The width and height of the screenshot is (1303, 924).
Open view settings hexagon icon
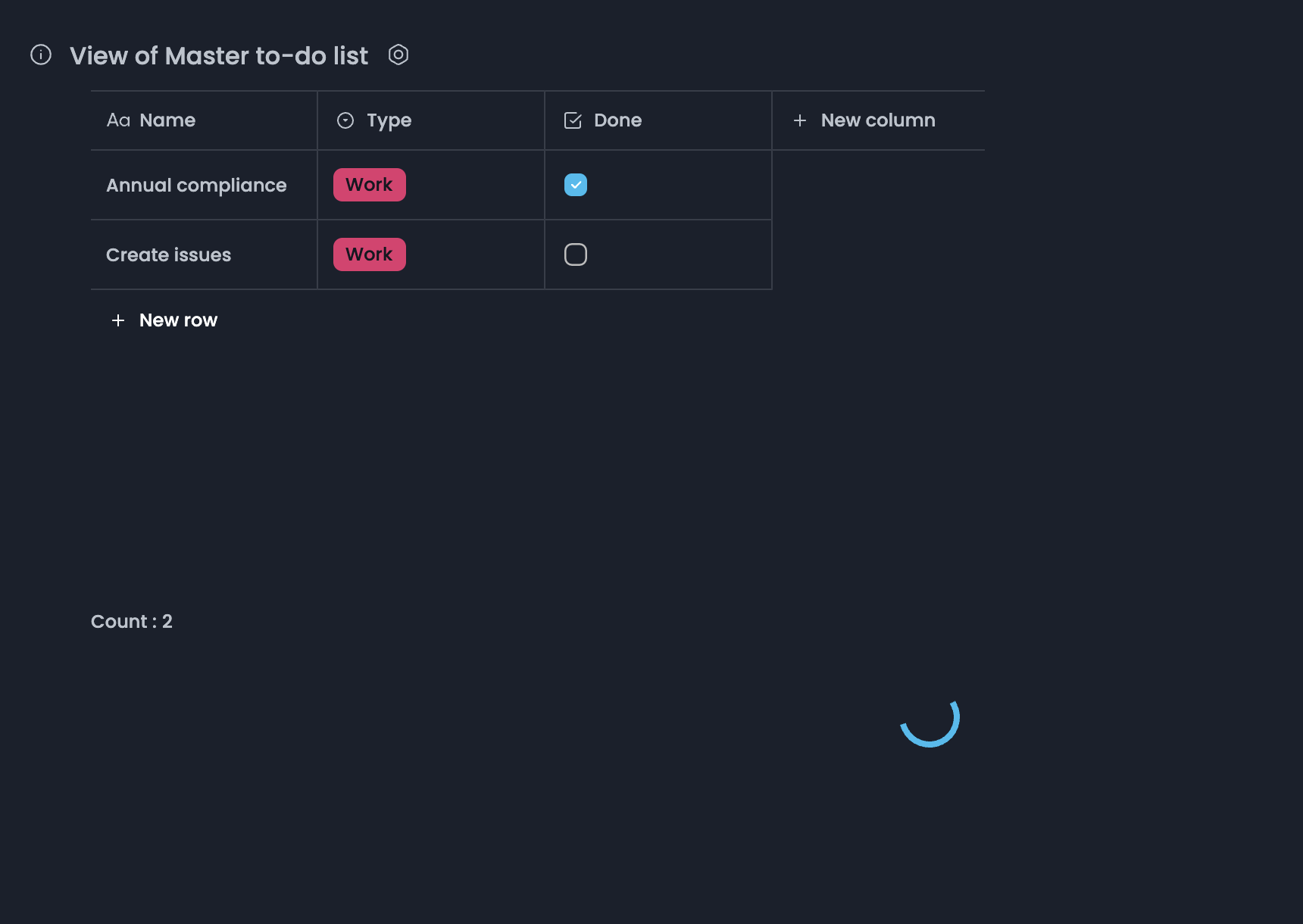click(x=398, y=55)
